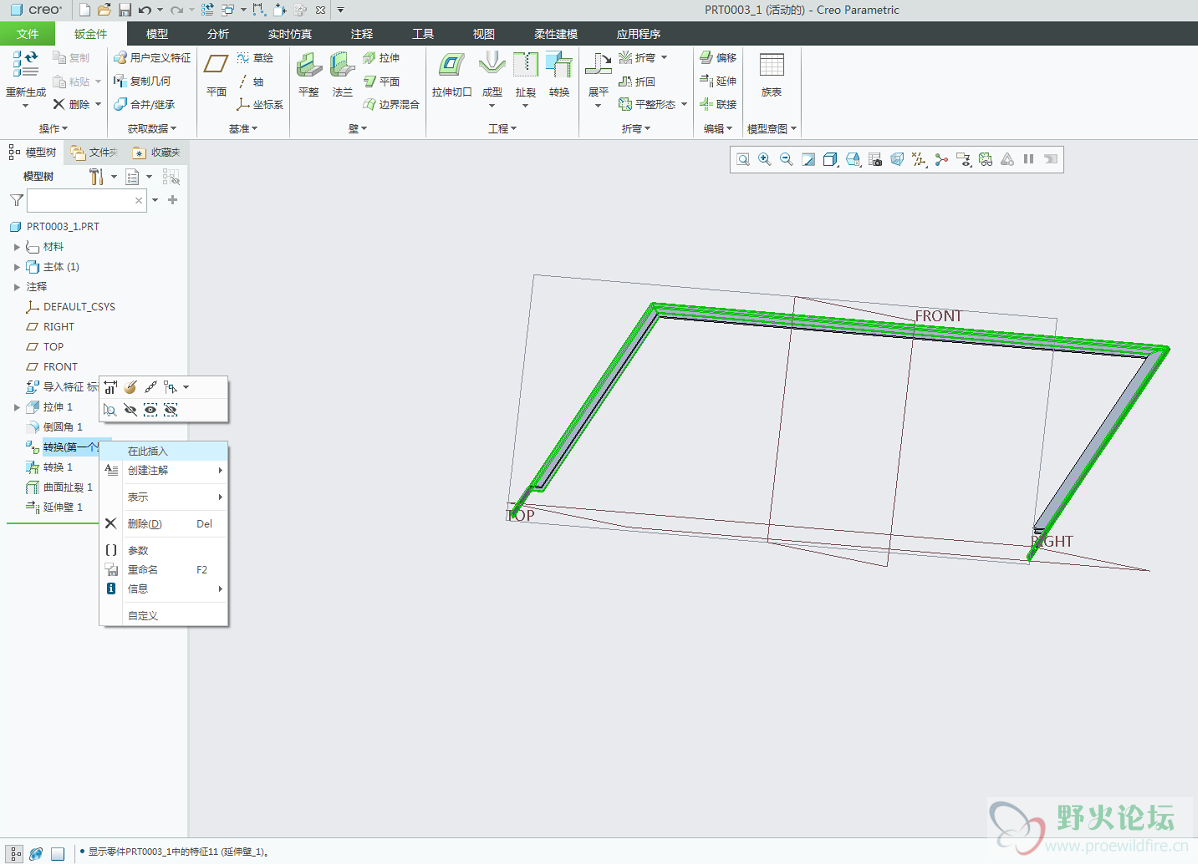Switch to the 分析 ribbon tab

click(218, 34)
